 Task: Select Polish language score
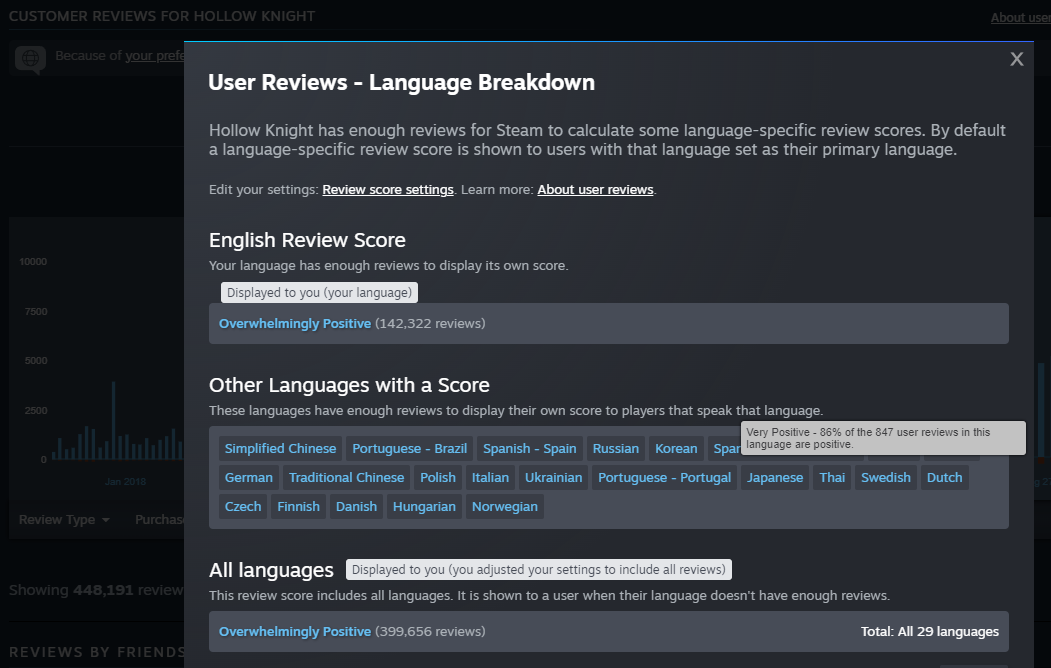(438, 478)
